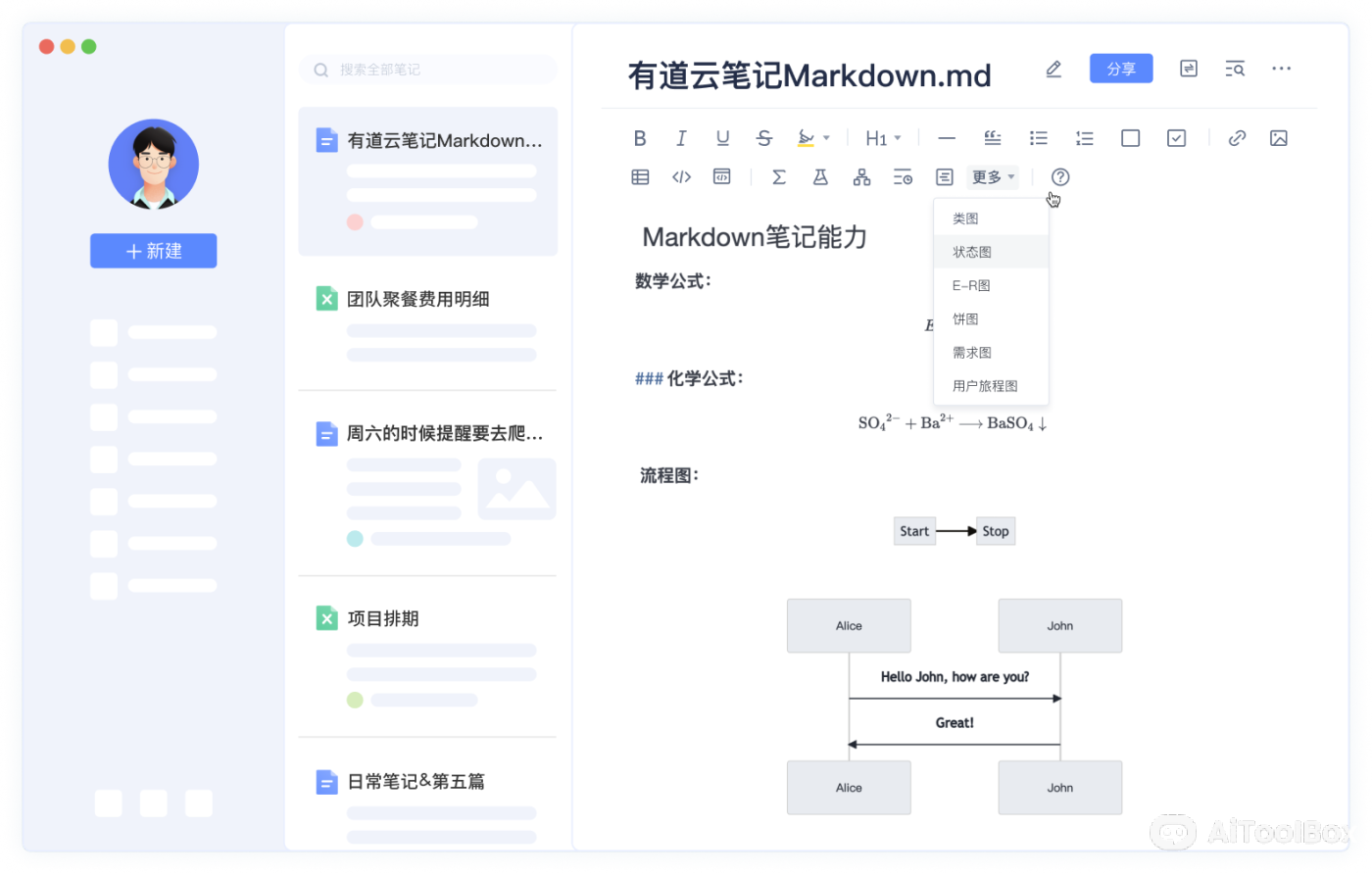The height and width of the screenshot is (874, 1372).
Task: Enable the checked to-do checkbox icon
Action: (x=1175, y=138)
